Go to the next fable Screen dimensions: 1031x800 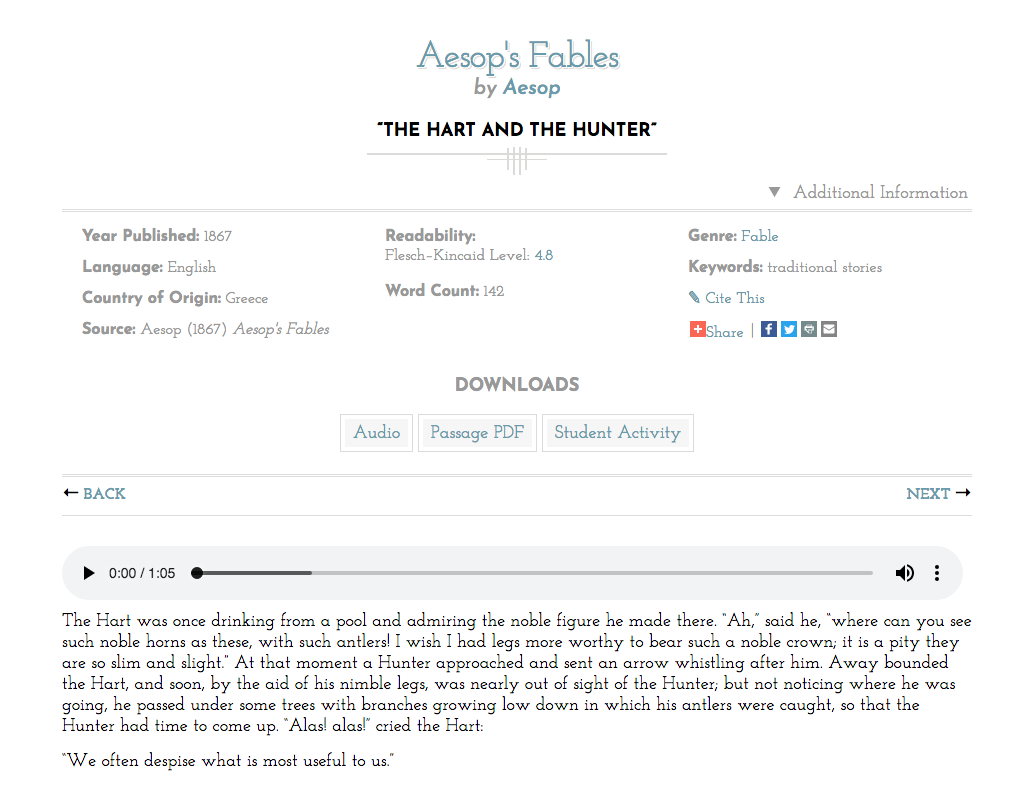point(937,494)
